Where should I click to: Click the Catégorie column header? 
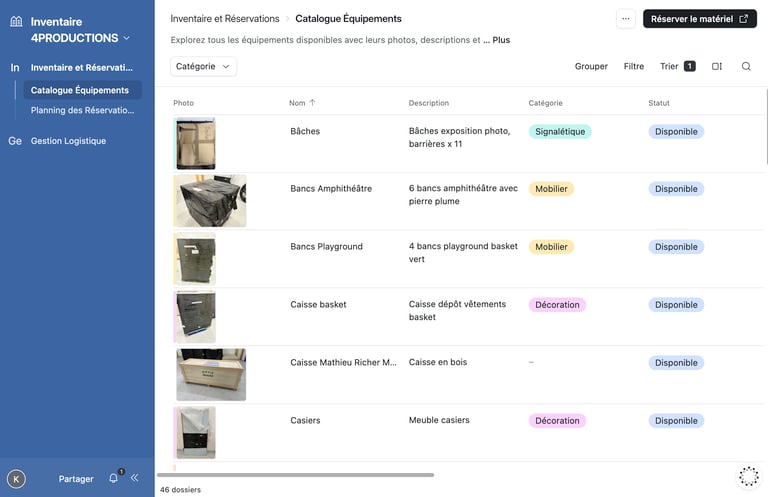pos(545,103)
